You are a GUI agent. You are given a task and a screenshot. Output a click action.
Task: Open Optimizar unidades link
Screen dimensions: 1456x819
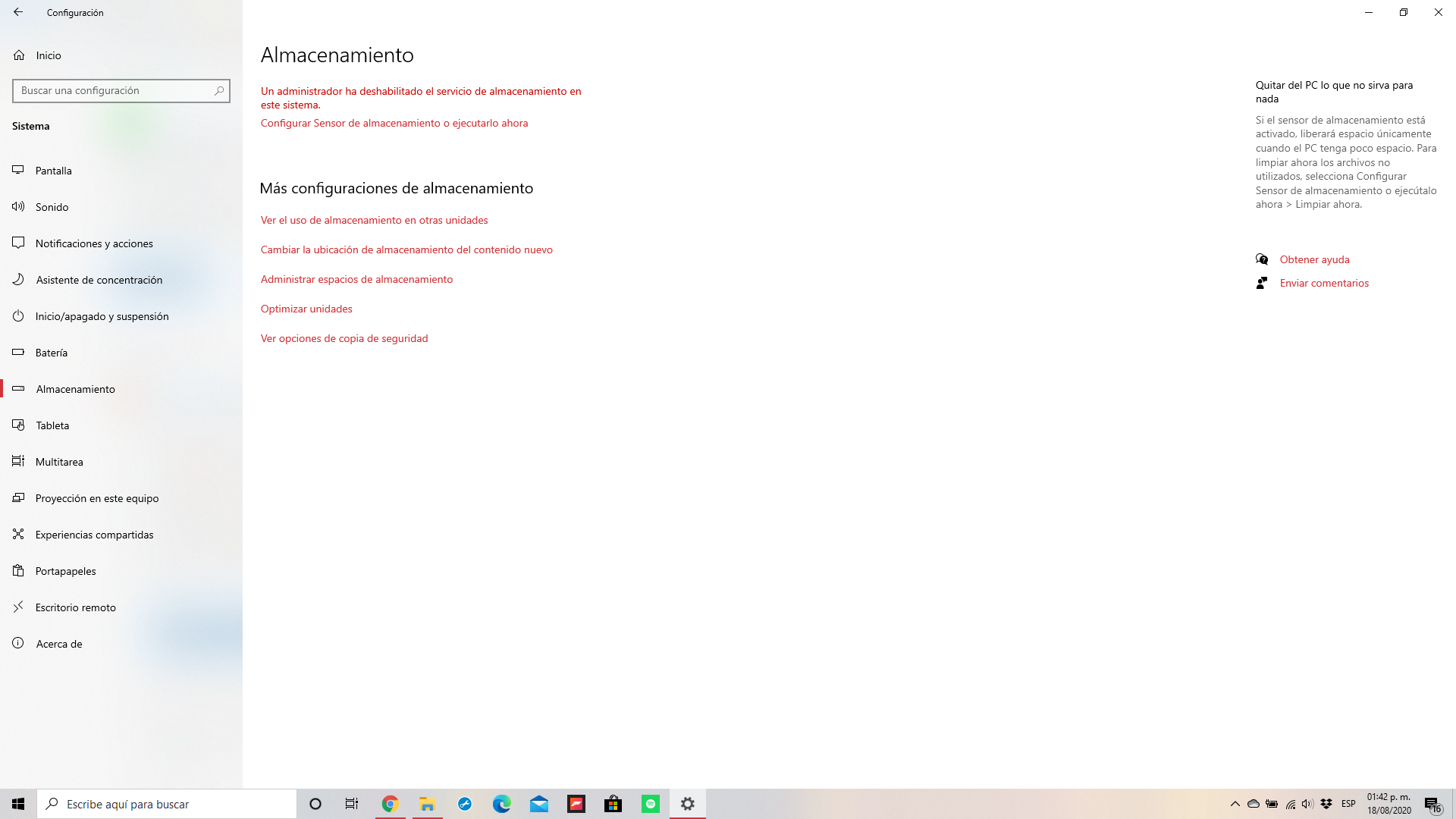click(x=306, y=309)
